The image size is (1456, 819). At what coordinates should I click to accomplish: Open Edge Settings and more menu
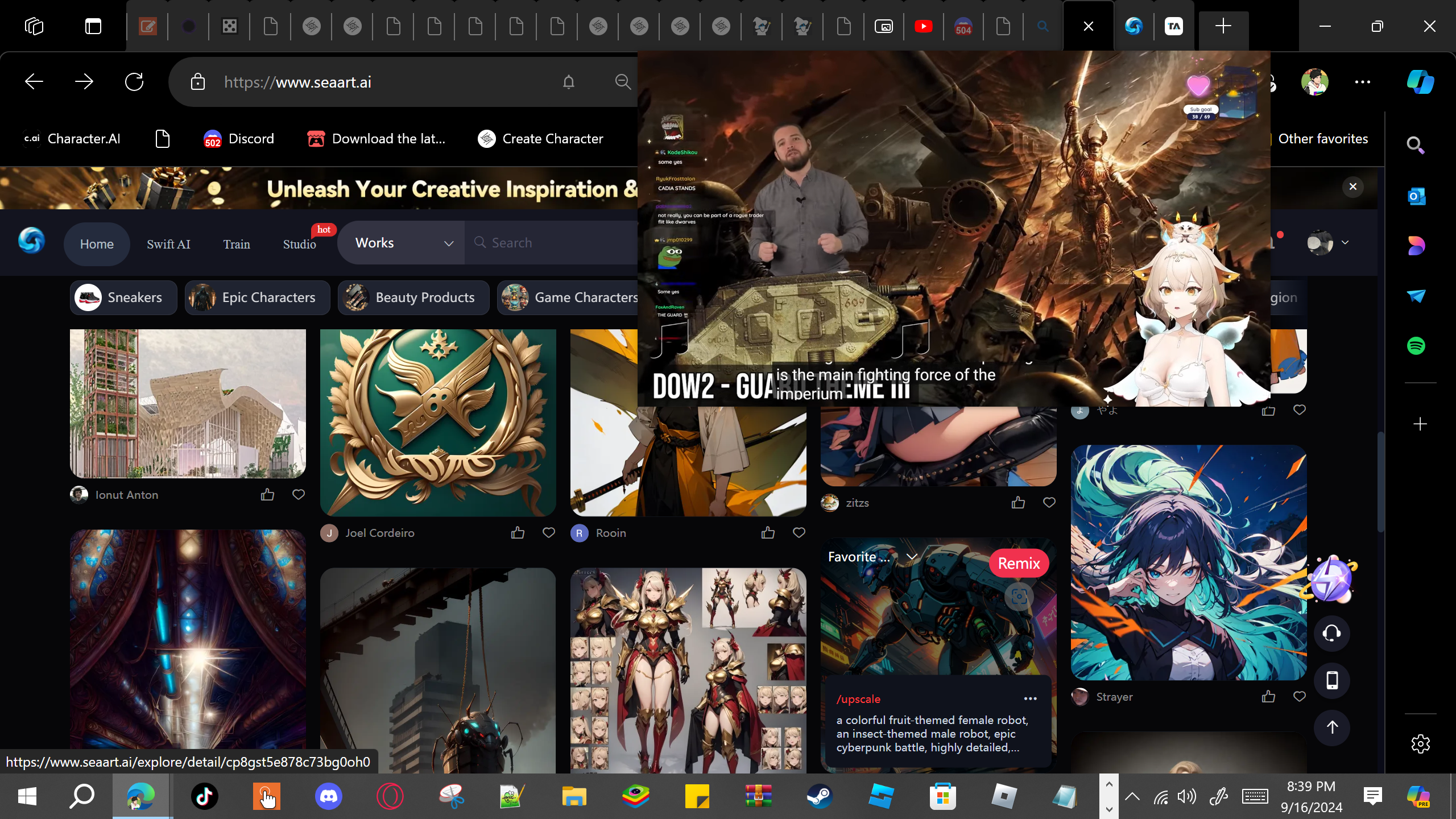[1363, 82]
